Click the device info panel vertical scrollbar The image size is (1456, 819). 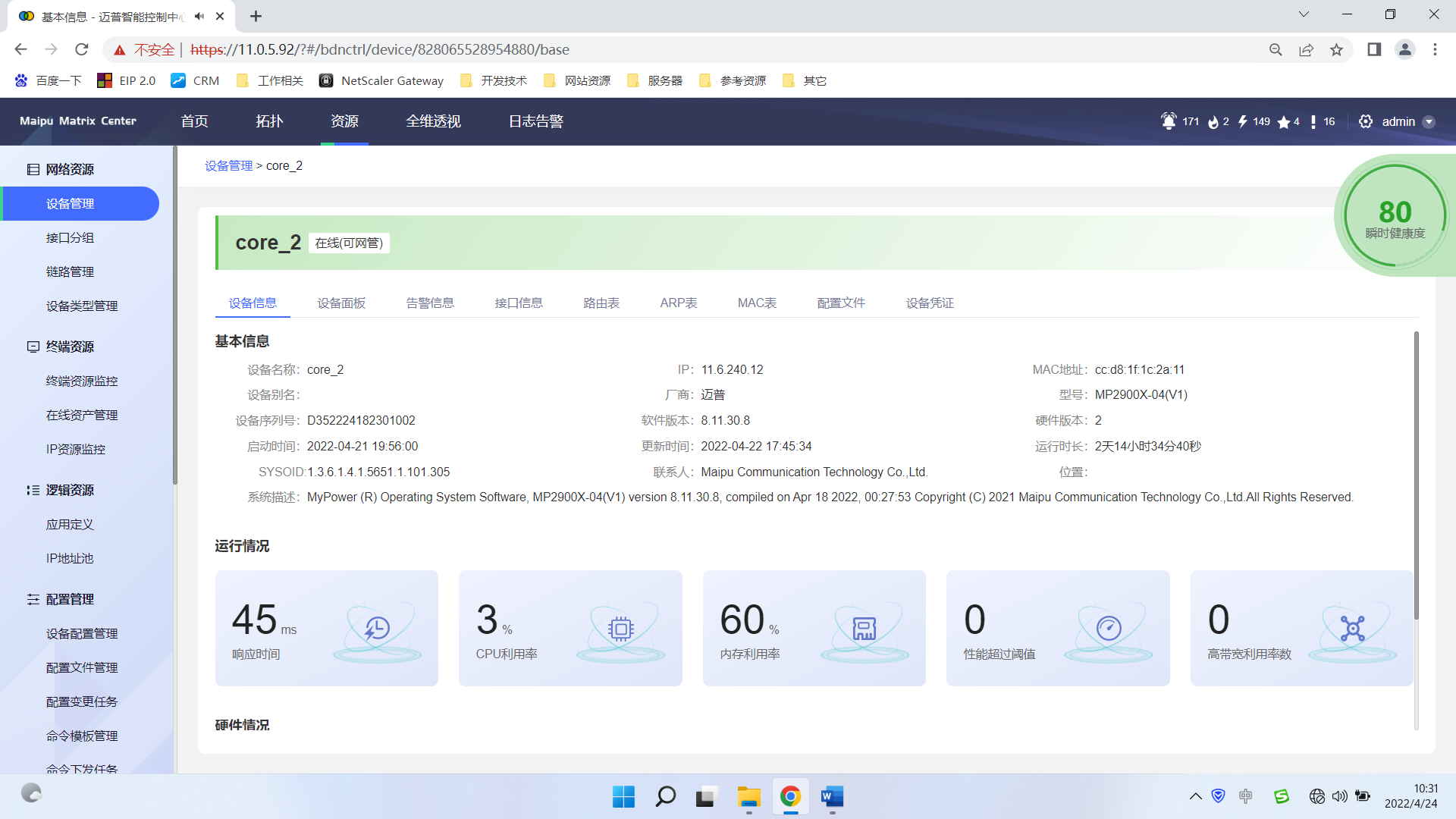(x=1416, y=475)
